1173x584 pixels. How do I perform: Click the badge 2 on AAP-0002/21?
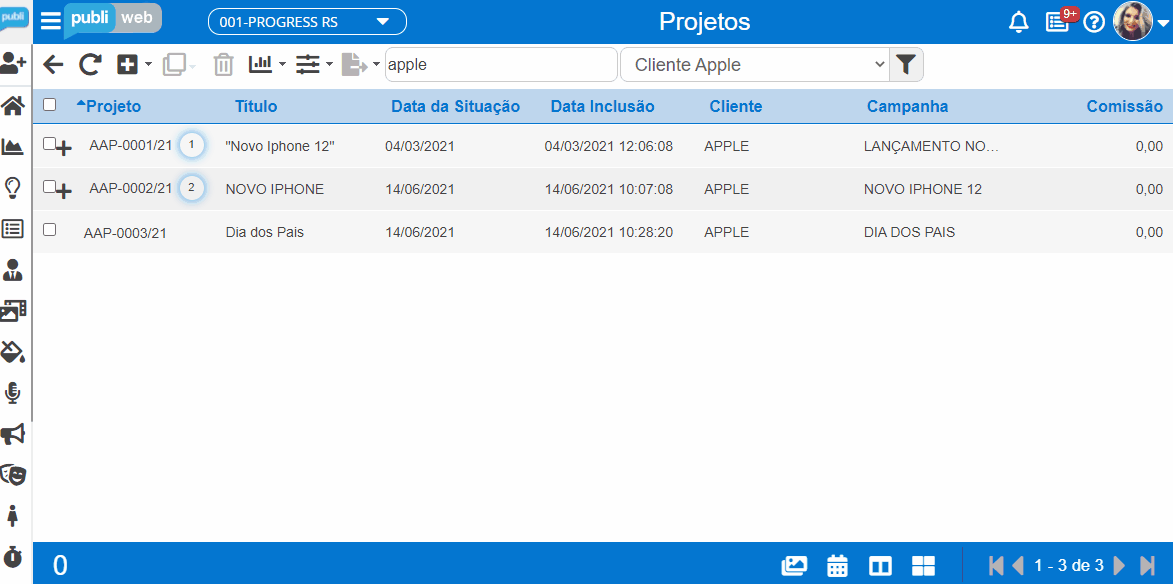coord(192,188)
